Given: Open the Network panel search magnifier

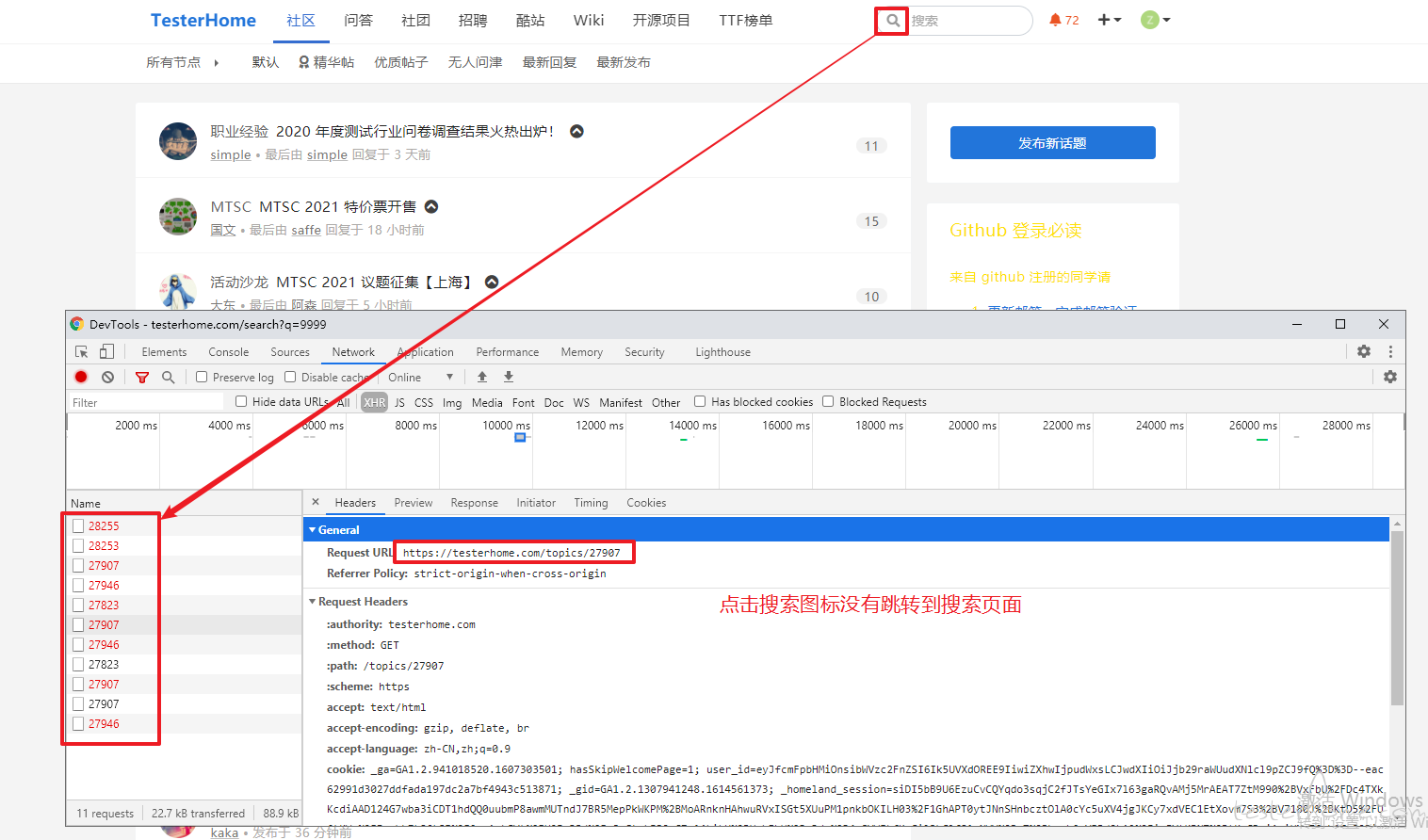Looking at the screenshot, I should pos(169,377).
